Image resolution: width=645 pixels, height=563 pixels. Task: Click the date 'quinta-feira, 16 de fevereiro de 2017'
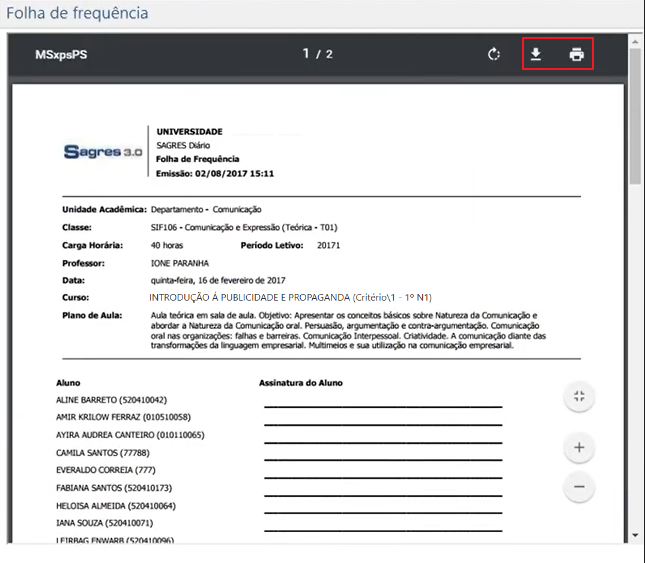(218, 280)
